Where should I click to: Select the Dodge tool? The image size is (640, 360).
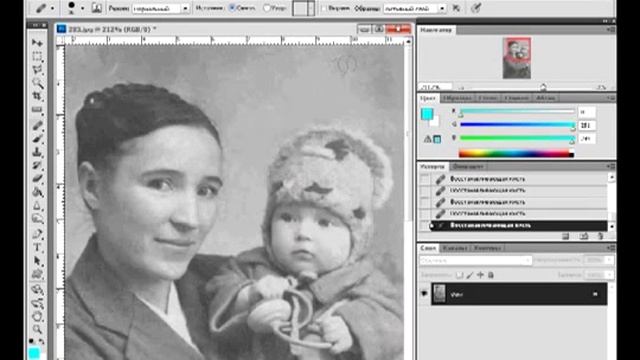coord(37,219)
